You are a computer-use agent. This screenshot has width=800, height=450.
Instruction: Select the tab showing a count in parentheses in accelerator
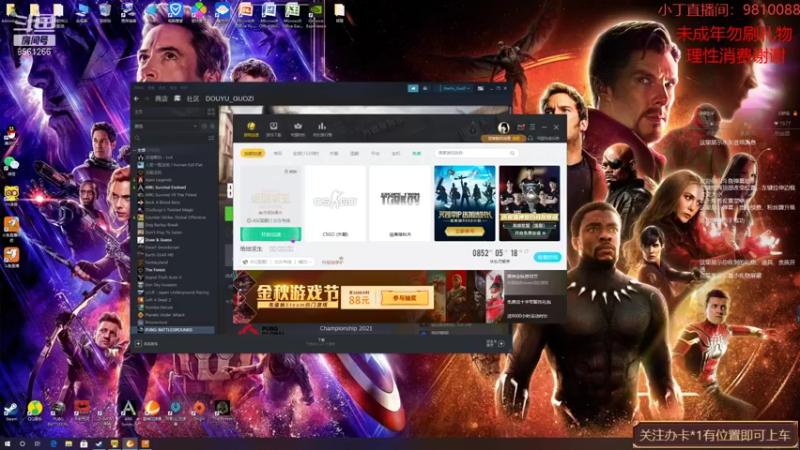coord(306,153)
